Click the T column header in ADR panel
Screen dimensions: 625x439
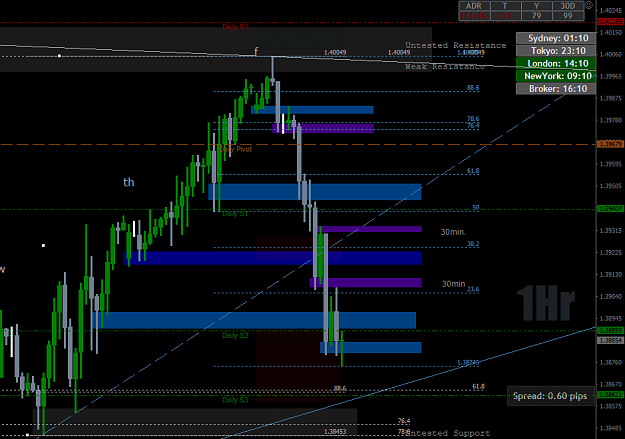pyautogui.click(x=505, y=6)
